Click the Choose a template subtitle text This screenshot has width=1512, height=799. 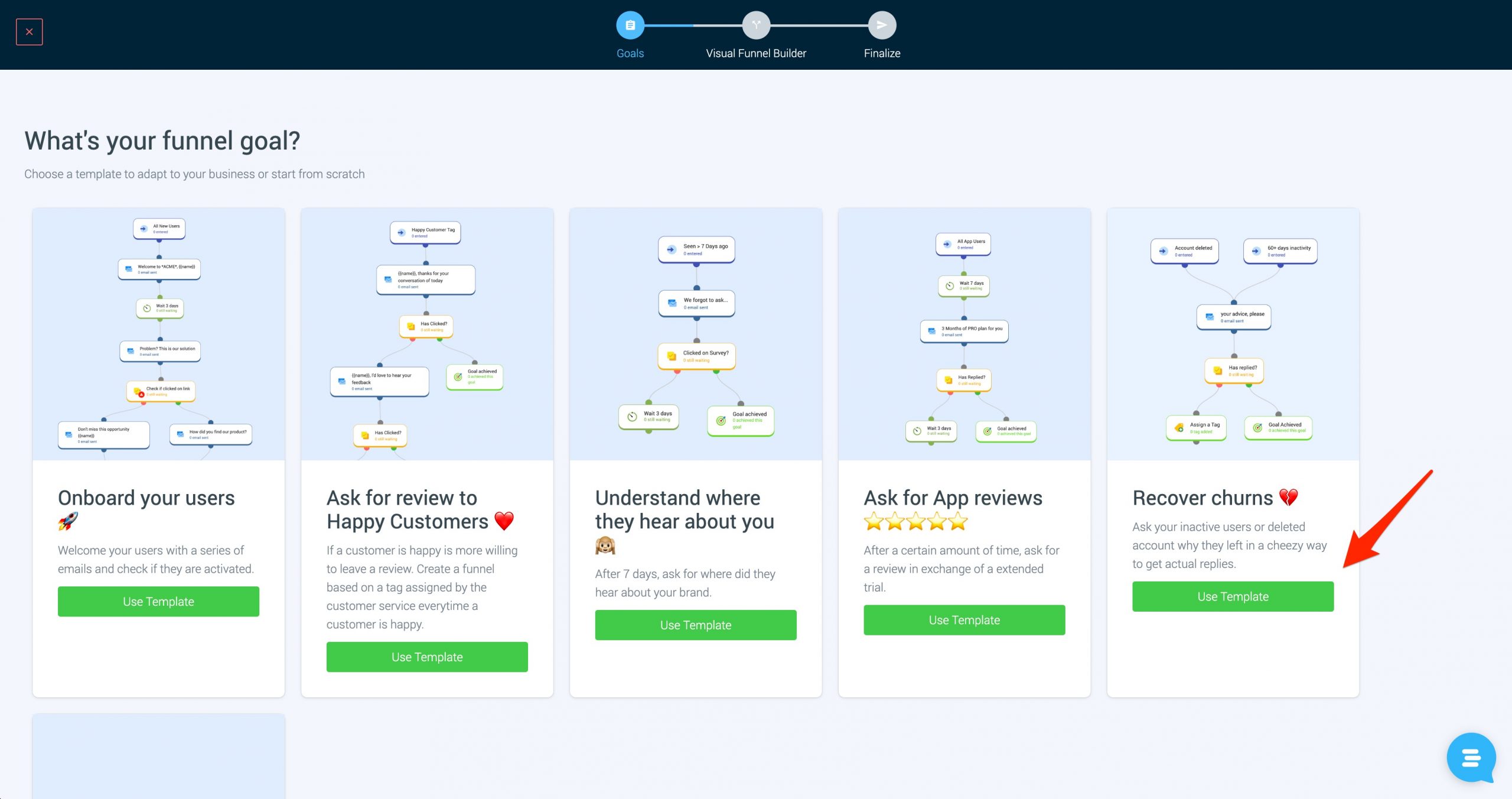(194, 174)
